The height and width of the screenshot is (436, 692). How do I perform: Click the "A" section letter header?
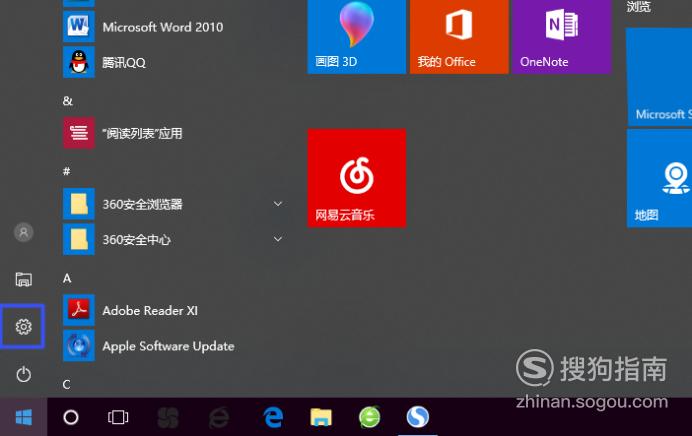(x=67, y=278)
